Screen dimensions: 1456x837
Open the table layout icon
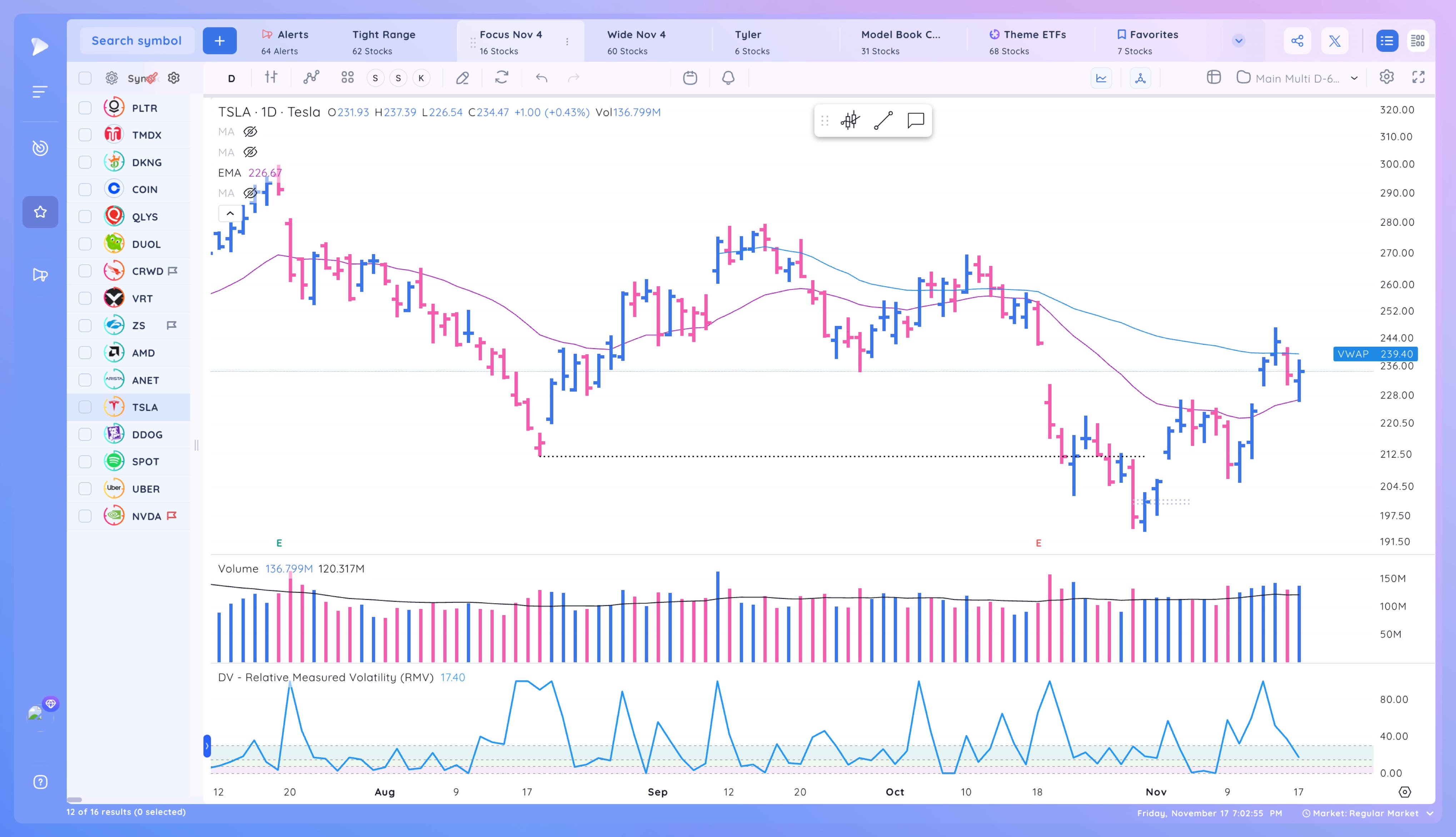coord(1213,77)
